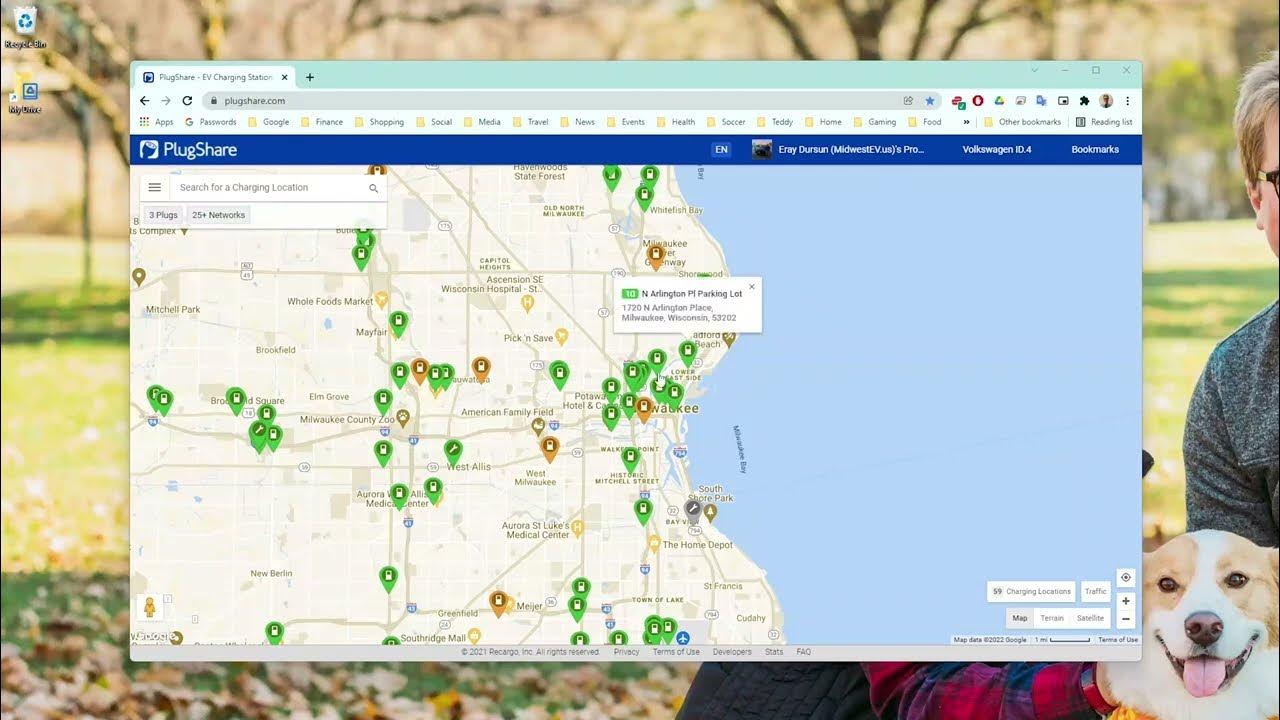Viewport: 1280px width, 720px height.
Task: Click the search magnifier icon
Action: (374, 188)
